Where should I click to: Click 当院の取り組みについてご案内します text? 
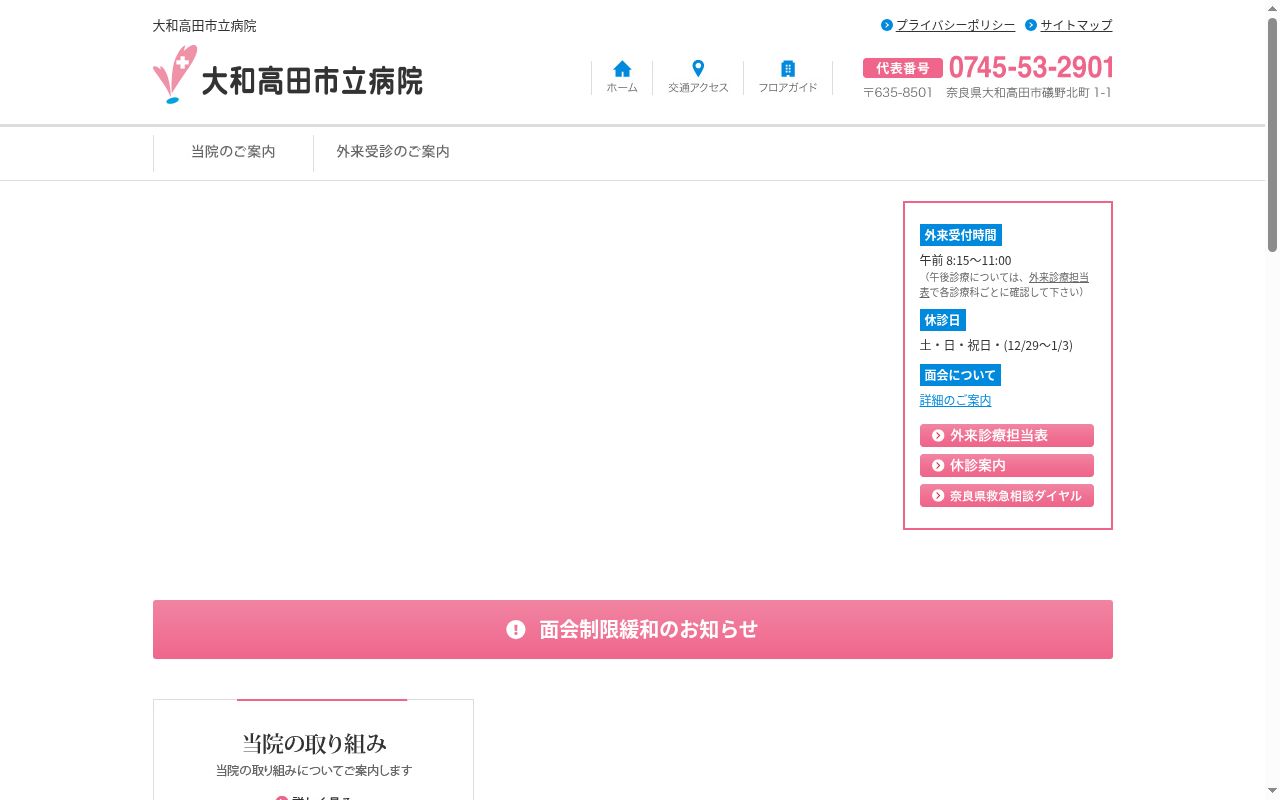pos(314,771)
